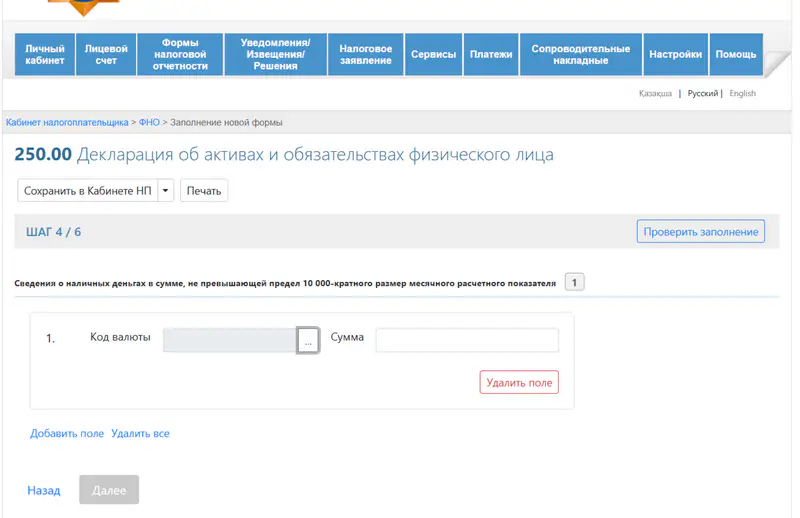This screenshot has height=518, width=800.
Task: Switch language to Қазақша
Action: [x=655, y=94]
